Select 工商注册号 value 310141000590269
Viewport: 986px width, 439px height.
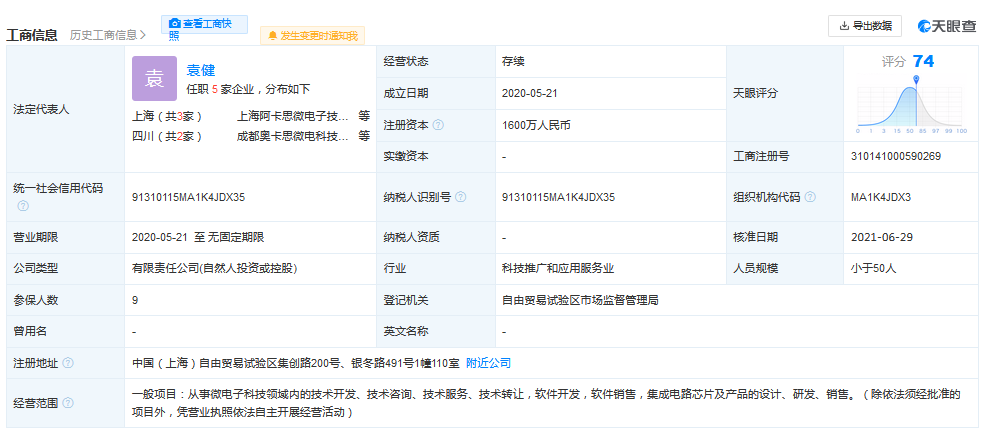point(896,157)
